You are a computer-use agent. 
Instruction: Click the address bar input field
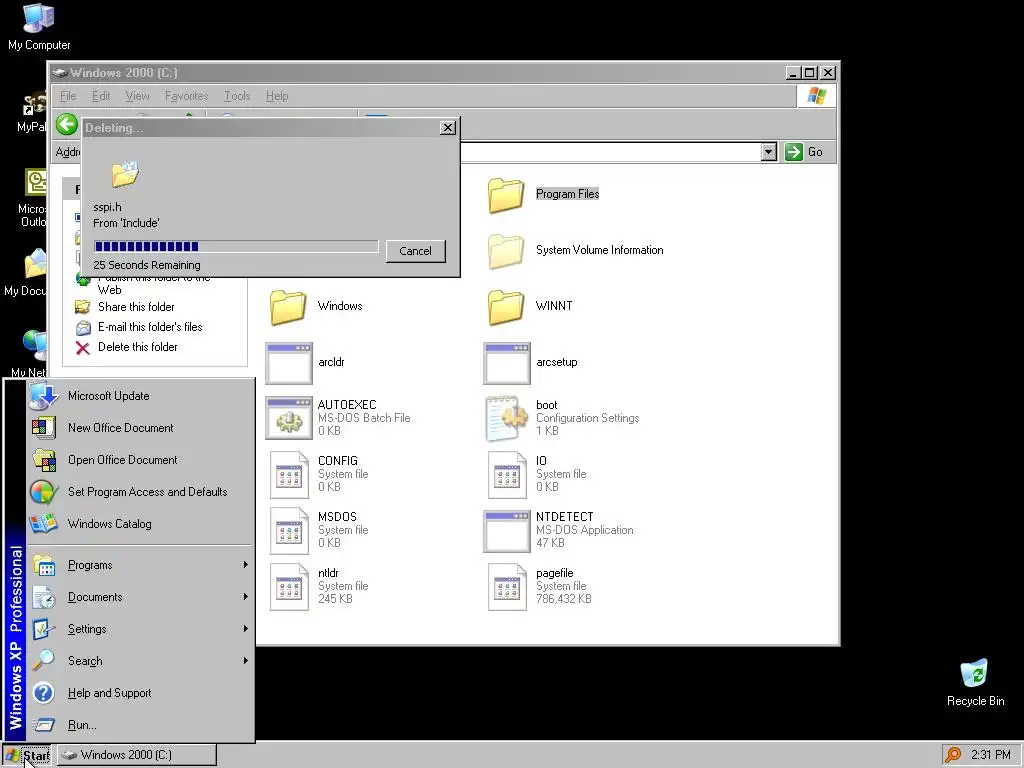(x=611, y=152)
